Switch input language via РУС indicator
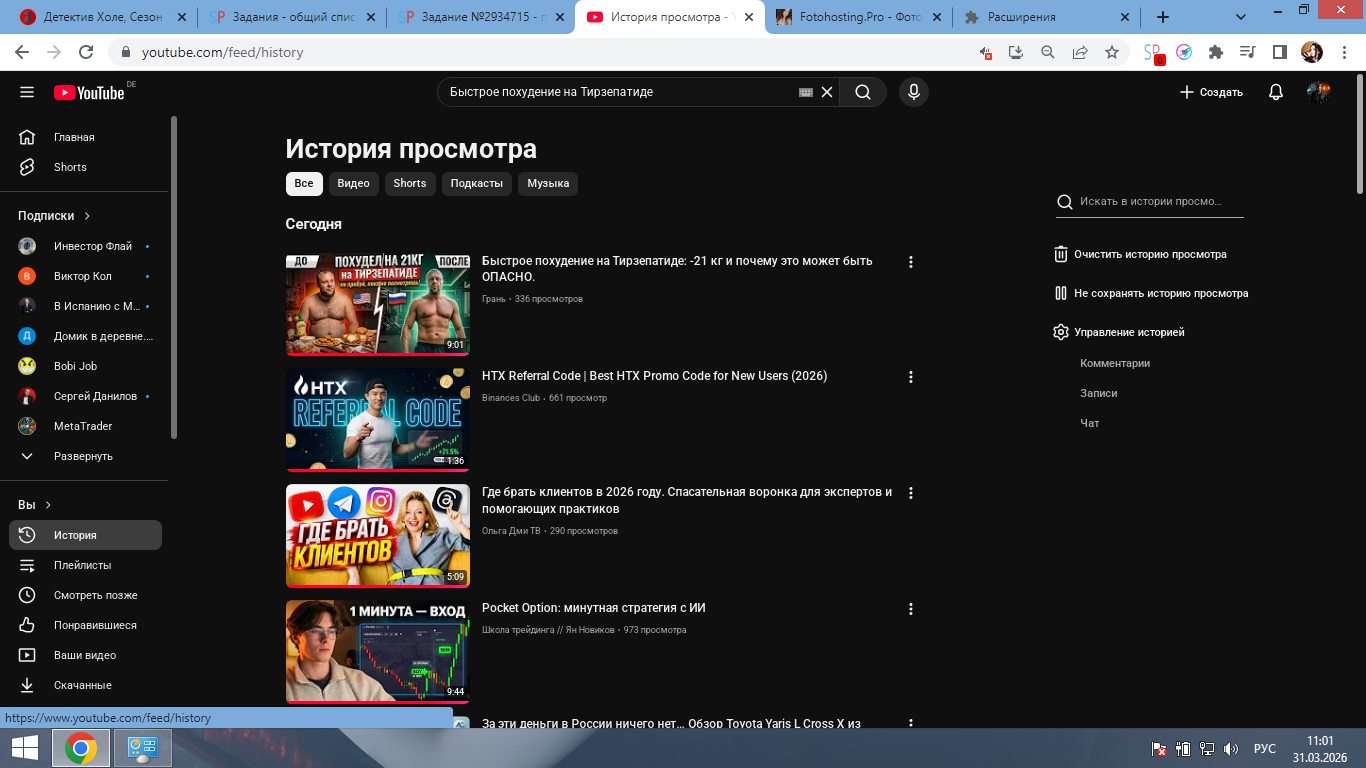 [1265, 748]
